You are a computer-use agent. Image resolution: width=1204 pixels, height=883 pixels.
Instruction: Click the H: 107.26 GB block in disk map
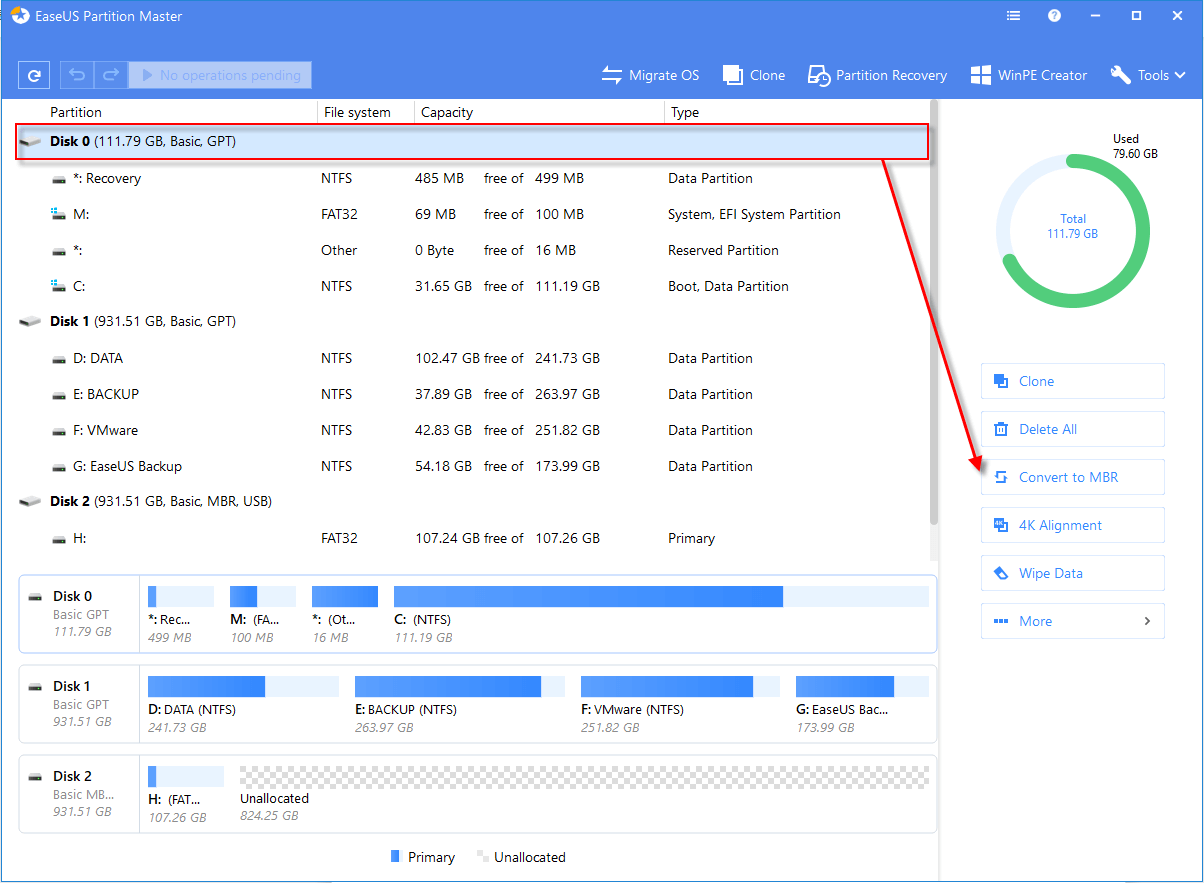coord(186,794)
